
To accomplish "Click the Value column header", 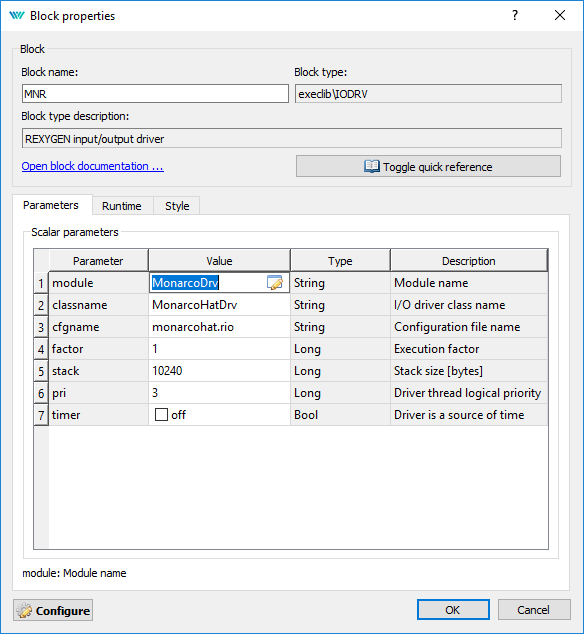I will click(x=220, y=260).
